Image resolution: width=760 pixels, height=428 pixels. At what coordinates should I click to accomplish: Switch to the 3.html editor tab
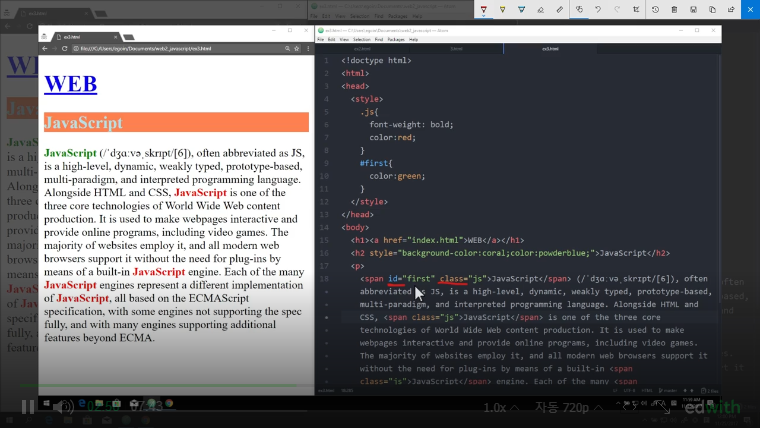(x=456, y=49)
